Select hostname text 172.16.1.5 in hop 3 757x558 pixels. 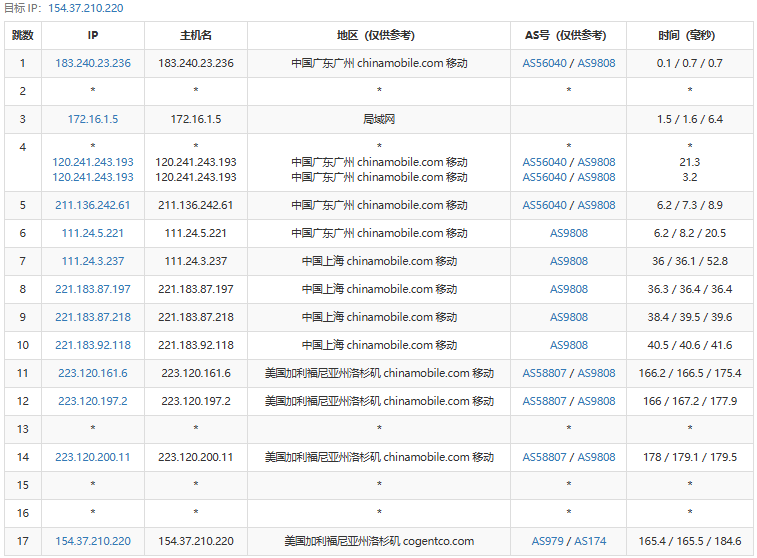click(x=196, y=119)
